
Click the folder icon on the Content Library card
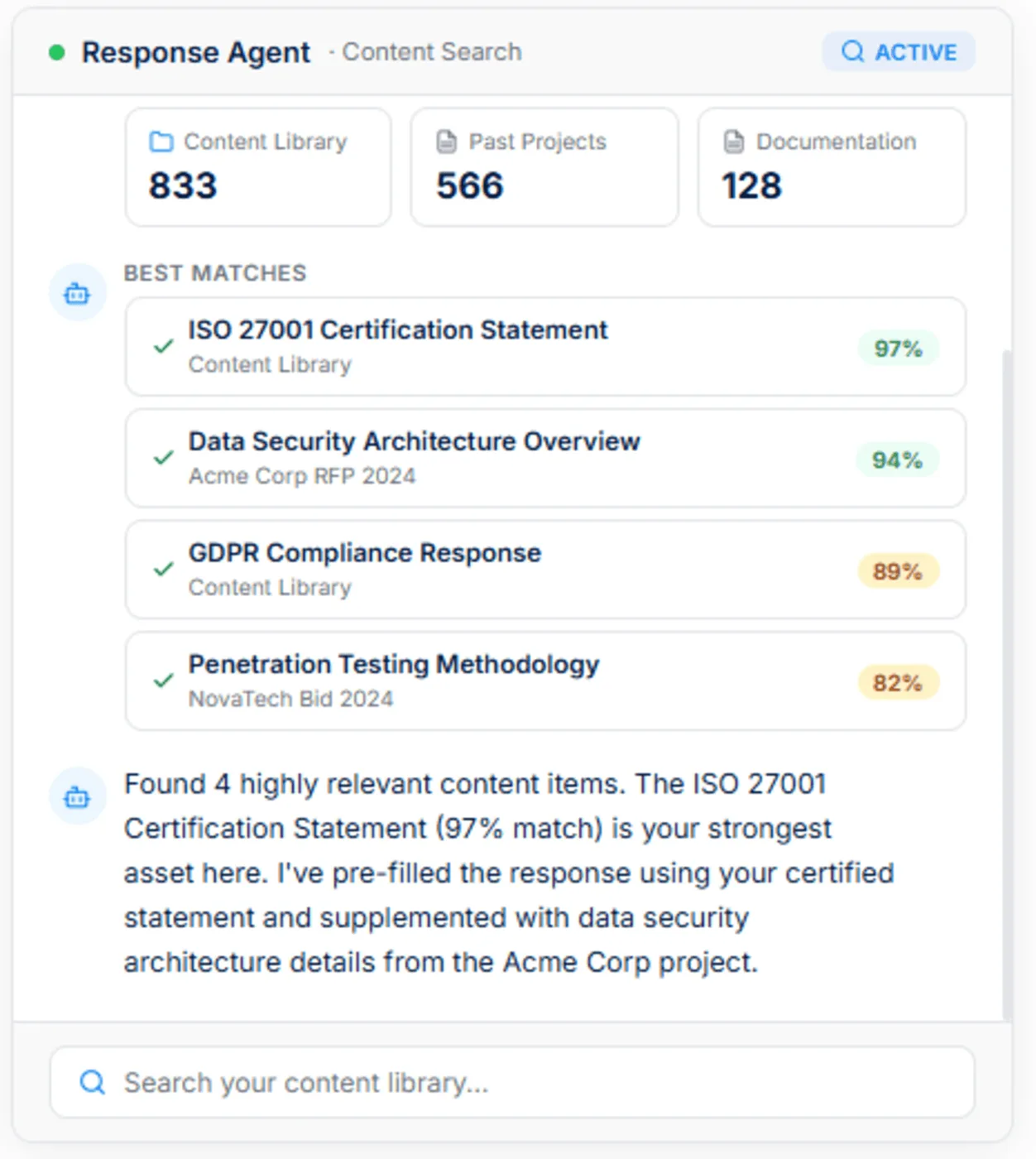click(161, 142)
